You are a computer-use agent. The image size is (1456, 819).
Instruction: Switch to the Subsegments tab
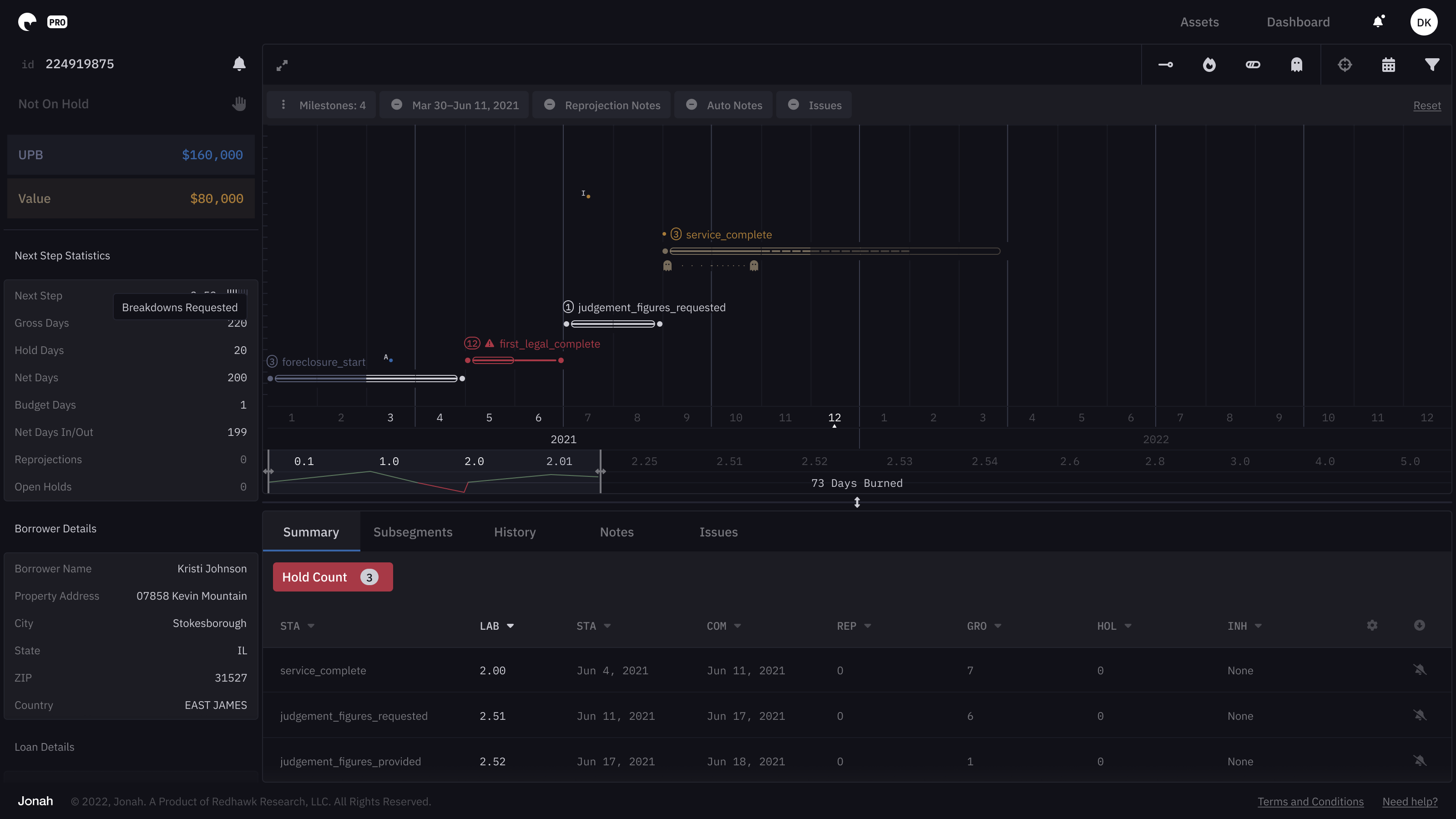413,532
